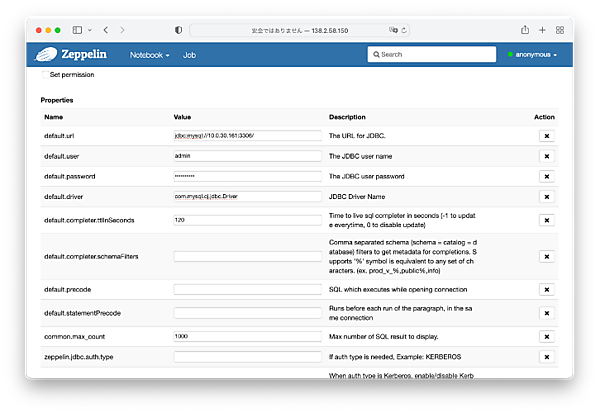
Task: Select 'The JDBC user password' description
Action: tap(366, 176)
